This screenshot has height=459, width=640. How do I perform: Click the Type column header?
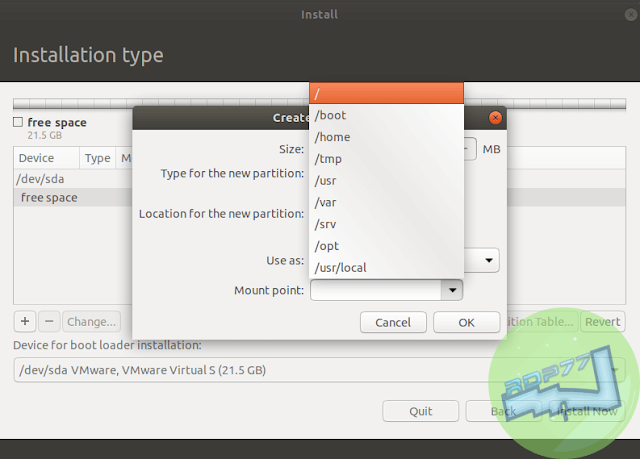[98, 158]
